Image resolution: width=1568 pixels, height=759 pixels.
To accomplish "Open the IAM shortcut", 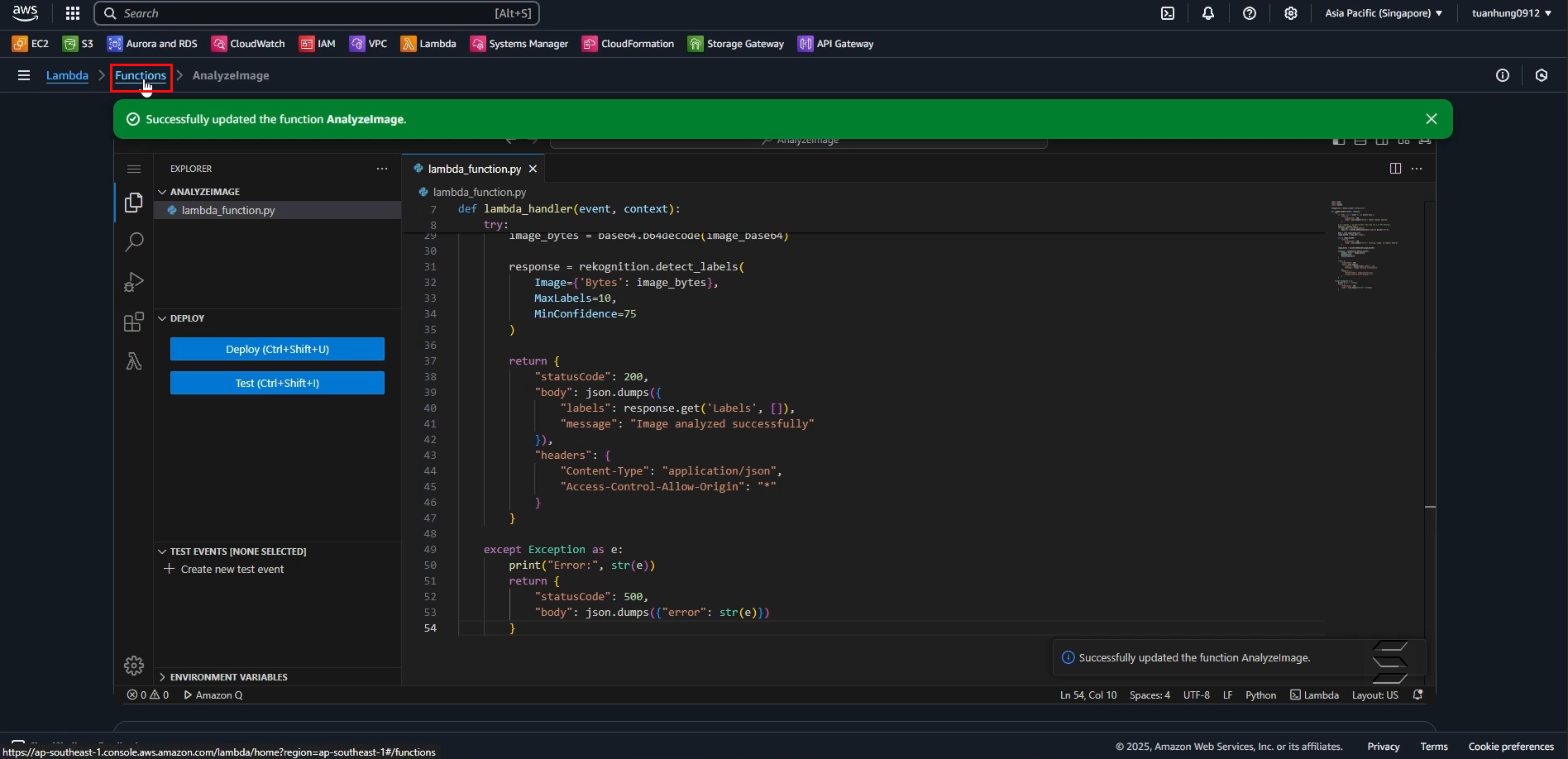I will pyautogui.click(x=318, y=44).
